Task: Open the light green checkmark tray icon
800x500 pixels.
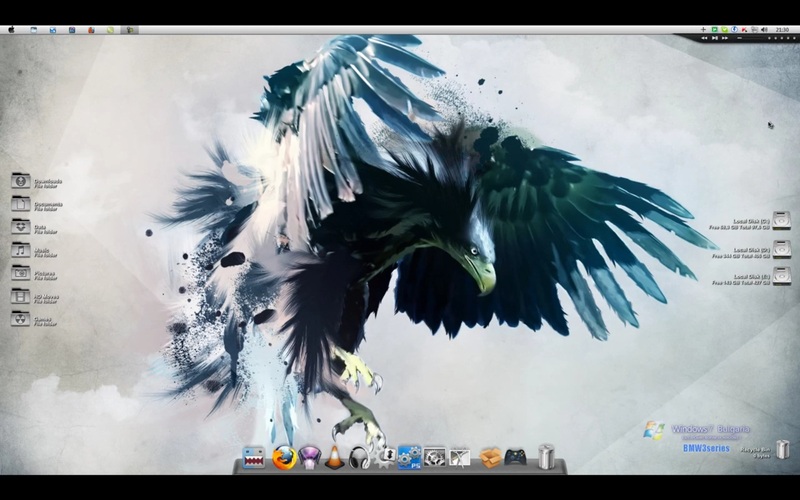Action: (x=724, y=30)
